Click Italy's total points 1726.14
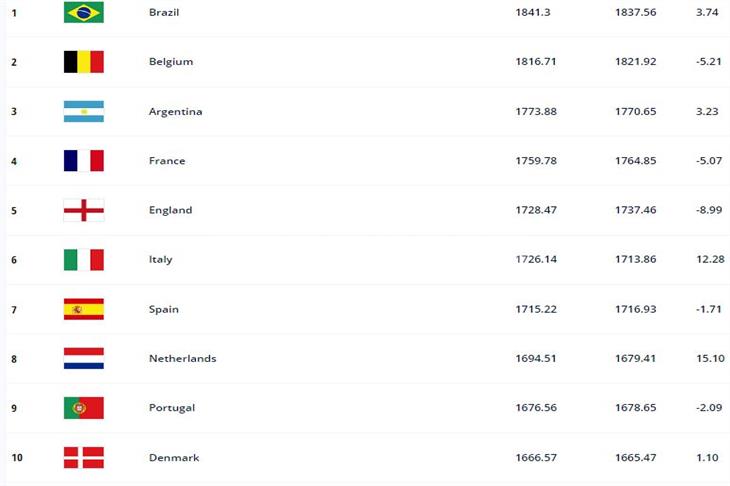Viewport: 730px width, 486px height. click(x=536, y=259)
